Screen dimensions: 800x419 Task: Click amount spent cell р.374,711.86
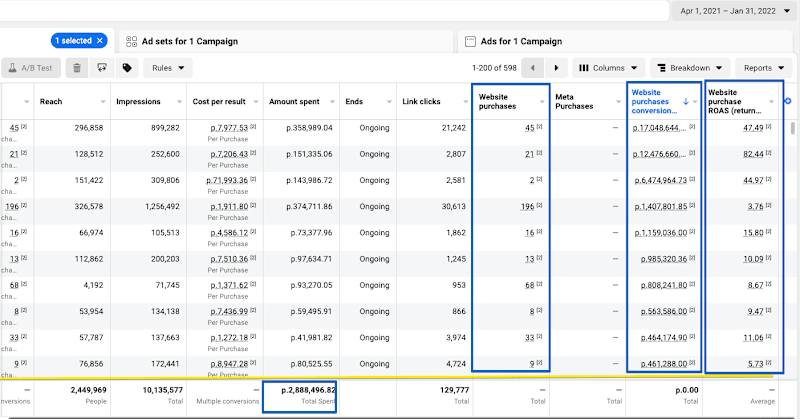[309, 207]
